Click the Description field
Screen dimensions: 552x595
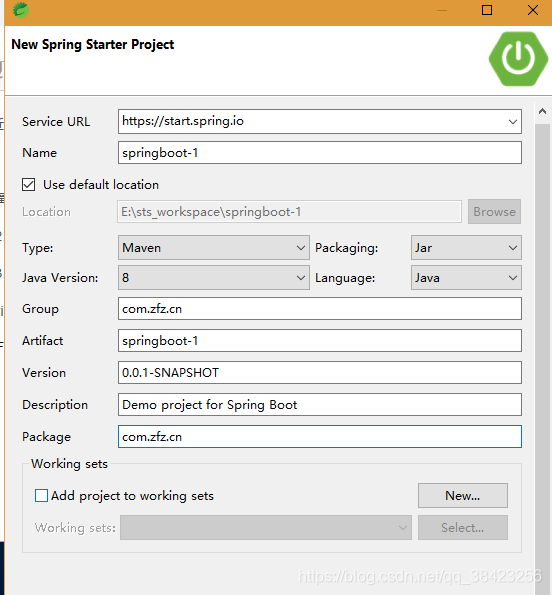pyautogui.click(x=320, y=405)
